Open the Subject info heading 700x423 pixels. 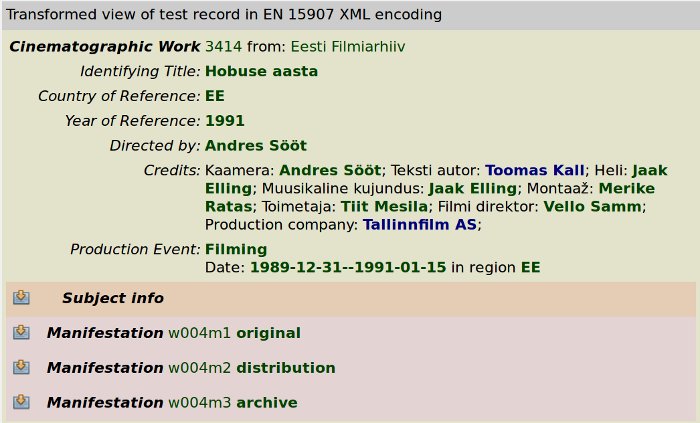pos(113,298)
